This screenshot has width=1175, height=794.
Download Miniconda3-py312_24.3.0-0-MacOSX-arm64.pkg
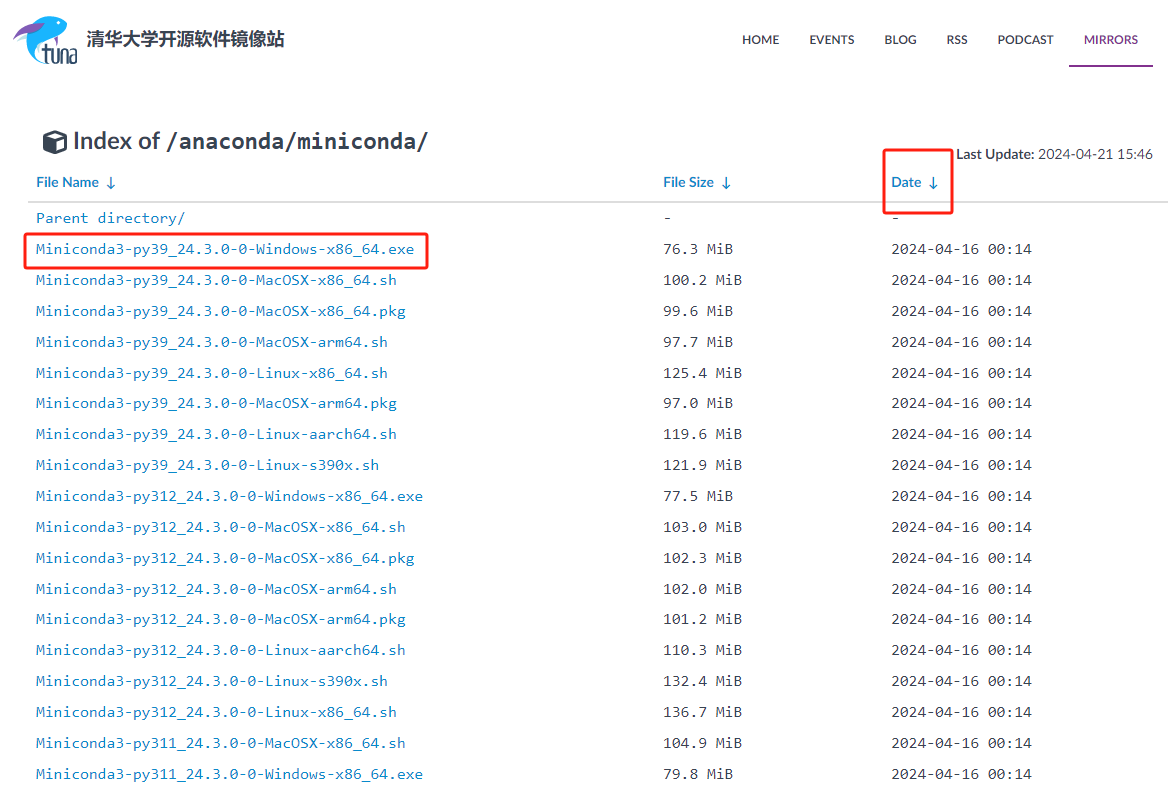click(220, 619)
